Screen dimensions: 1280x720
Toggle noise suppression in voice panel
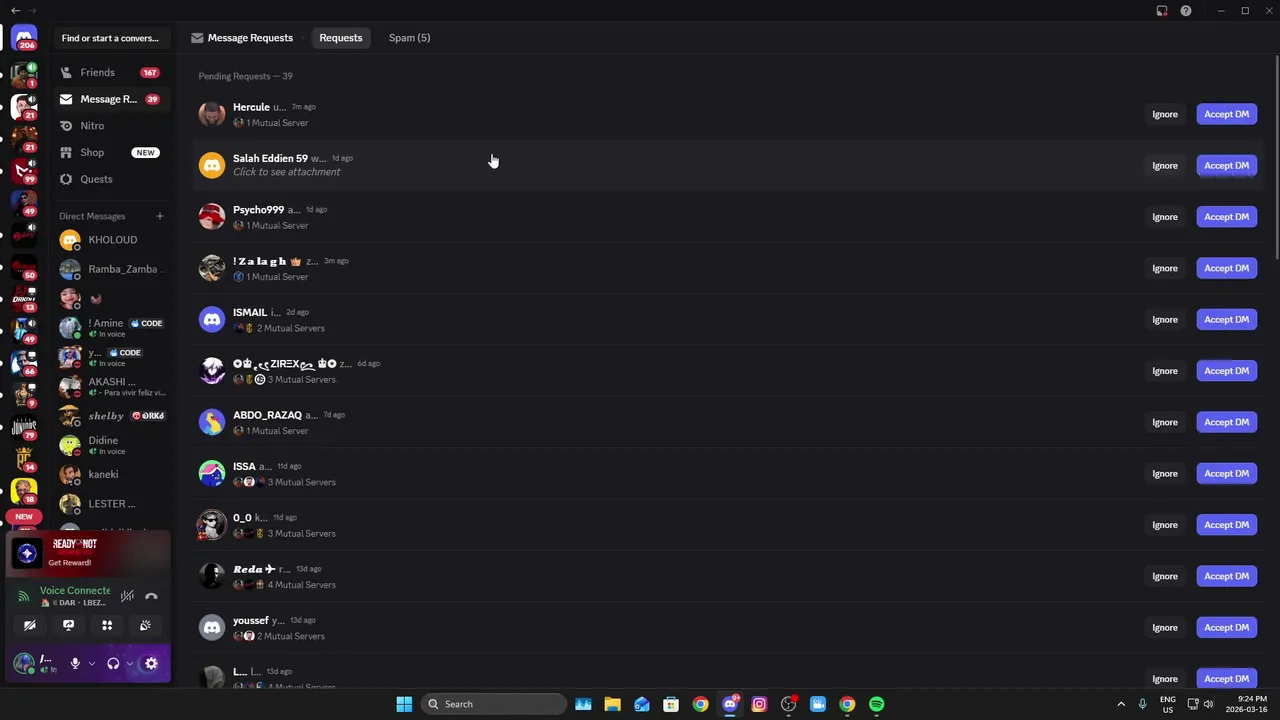click(x=127, y=596)
